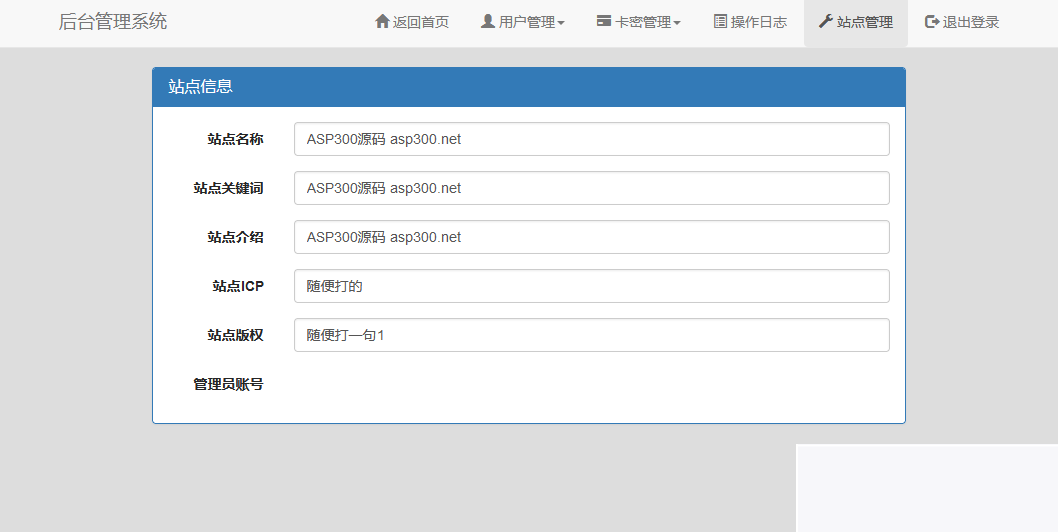
Task: Focus the 站点名称 text field
Action: click(x=591, y=139)
